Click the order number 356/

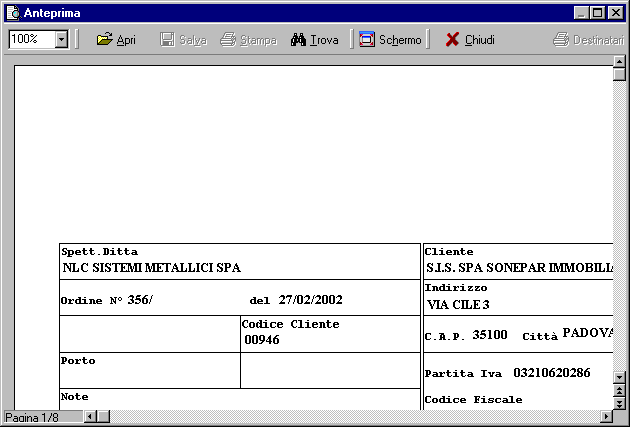click(x=140, y=300)
